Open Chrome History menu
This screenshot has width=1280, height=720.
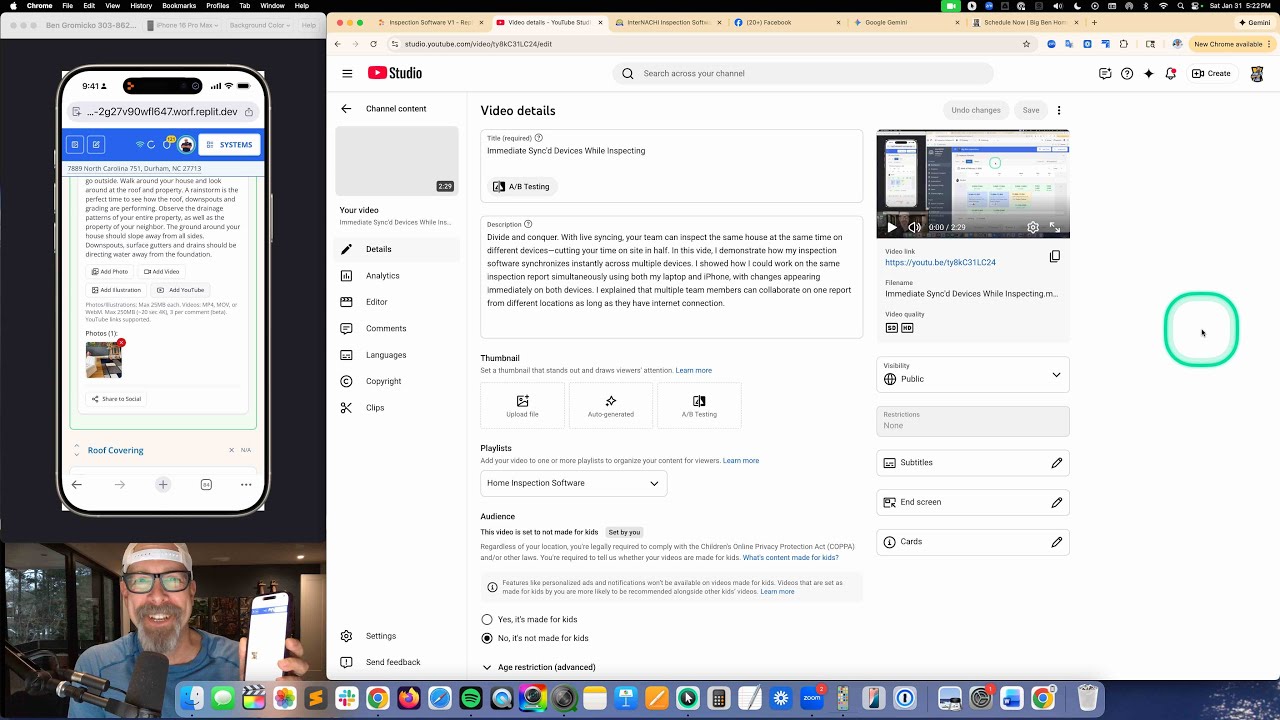point(141,6)
